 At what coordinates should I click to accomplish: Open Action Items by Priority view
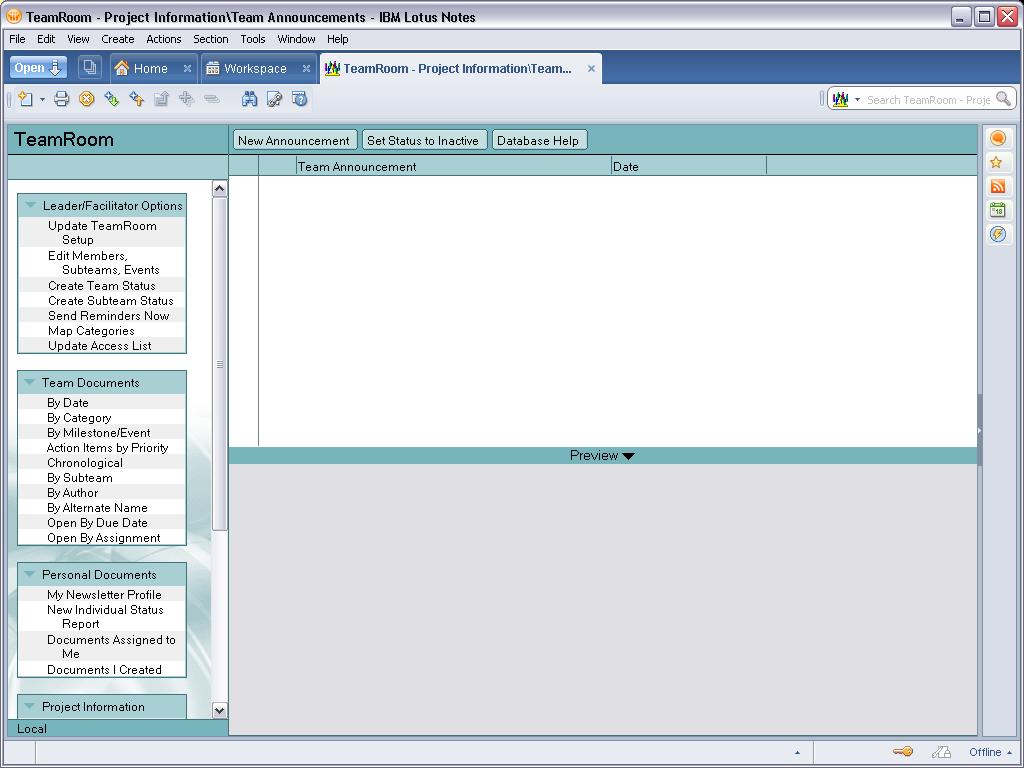coord(108,447)
